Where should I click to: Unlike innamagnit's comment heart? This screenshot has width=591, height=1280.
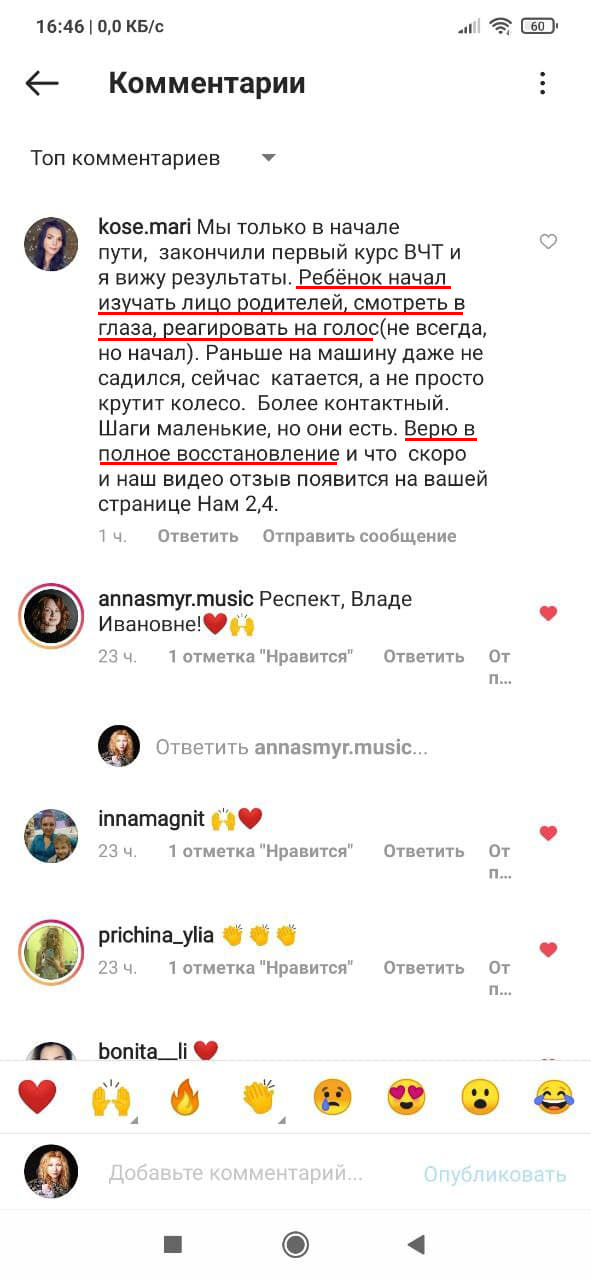pyautogui.click(x=548, y=832)
